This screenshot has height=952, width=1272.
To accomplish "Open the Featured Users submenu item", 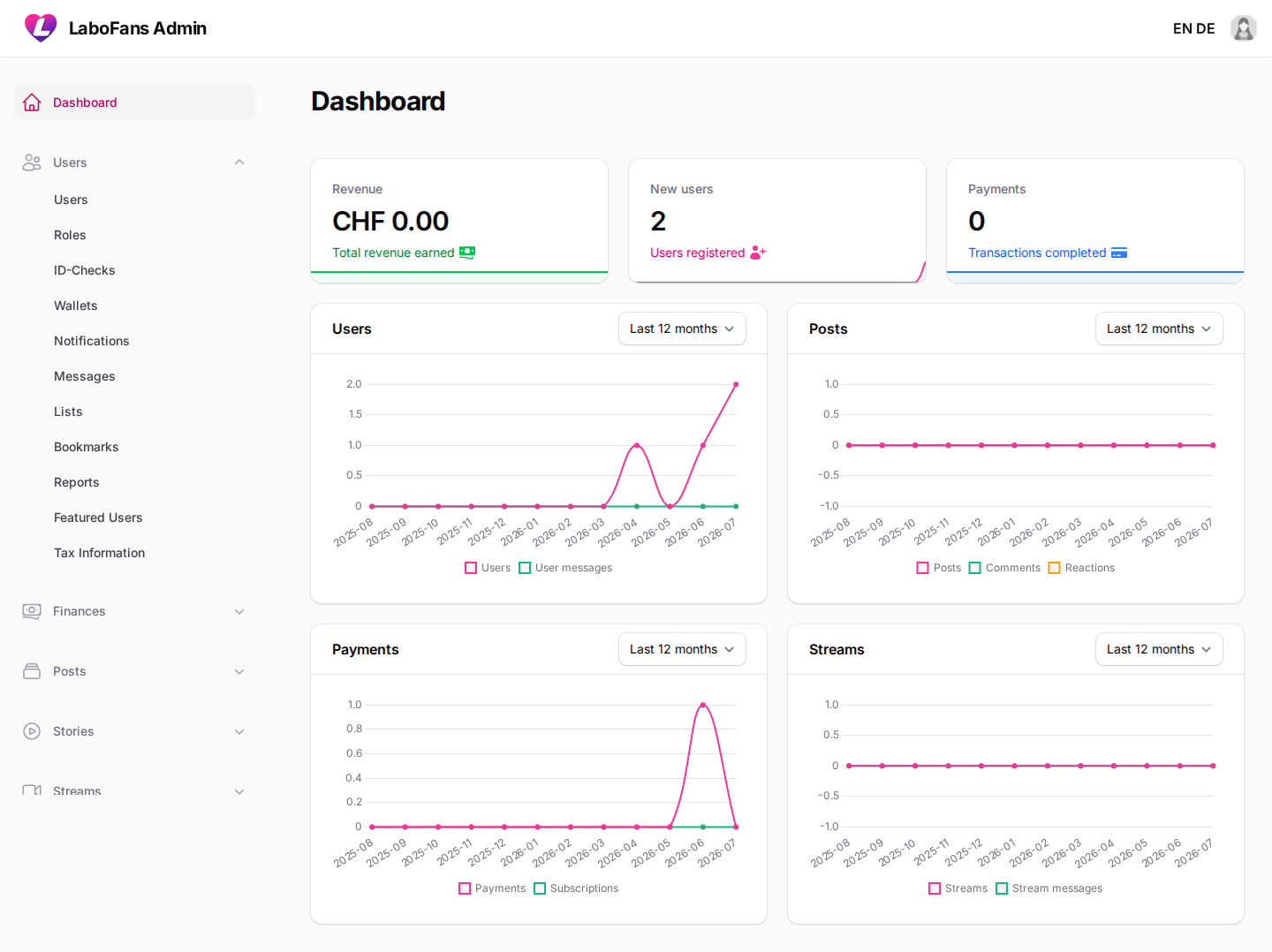I will coord(98,518).
